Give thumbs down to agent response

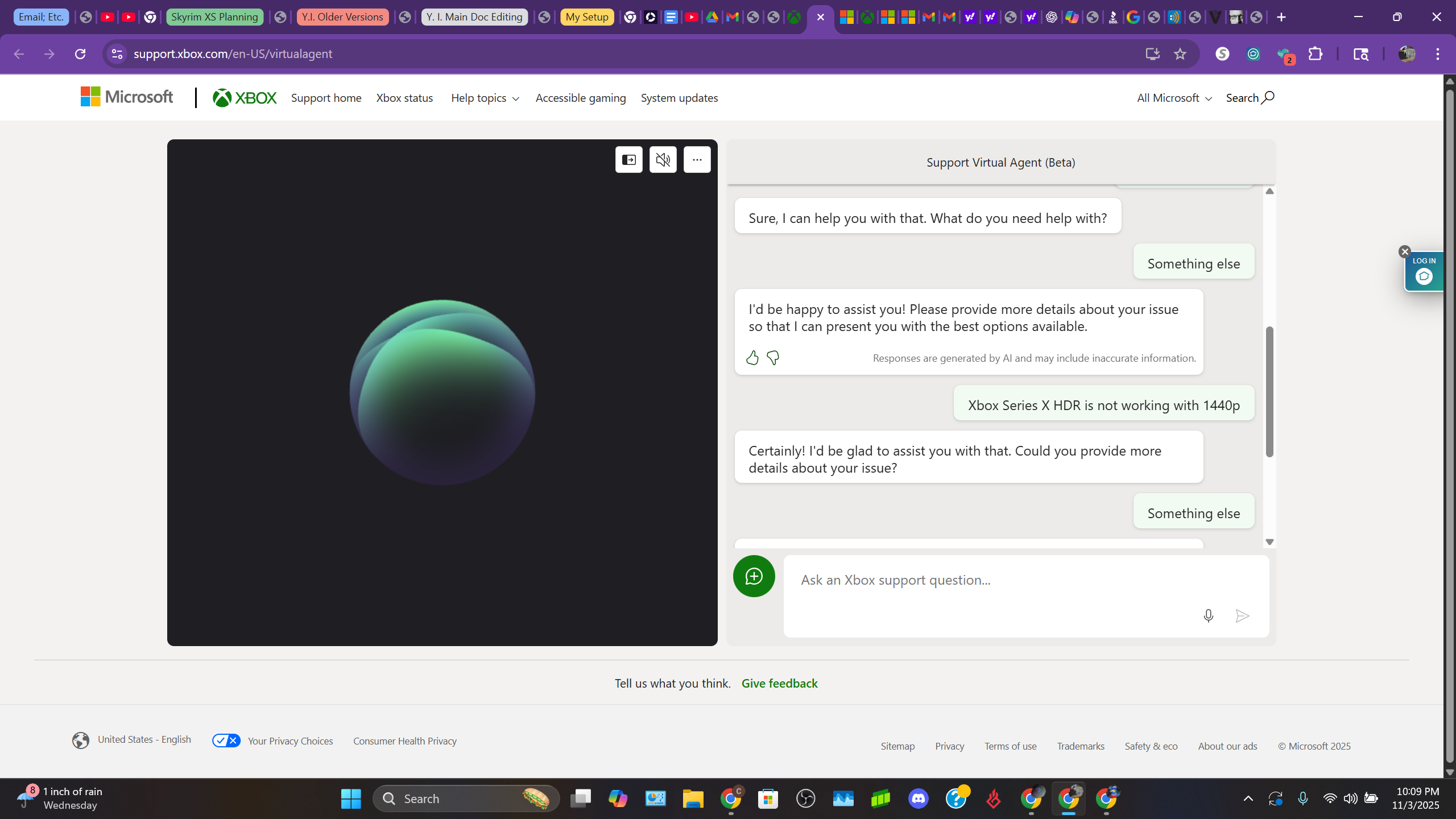(773, 358)
